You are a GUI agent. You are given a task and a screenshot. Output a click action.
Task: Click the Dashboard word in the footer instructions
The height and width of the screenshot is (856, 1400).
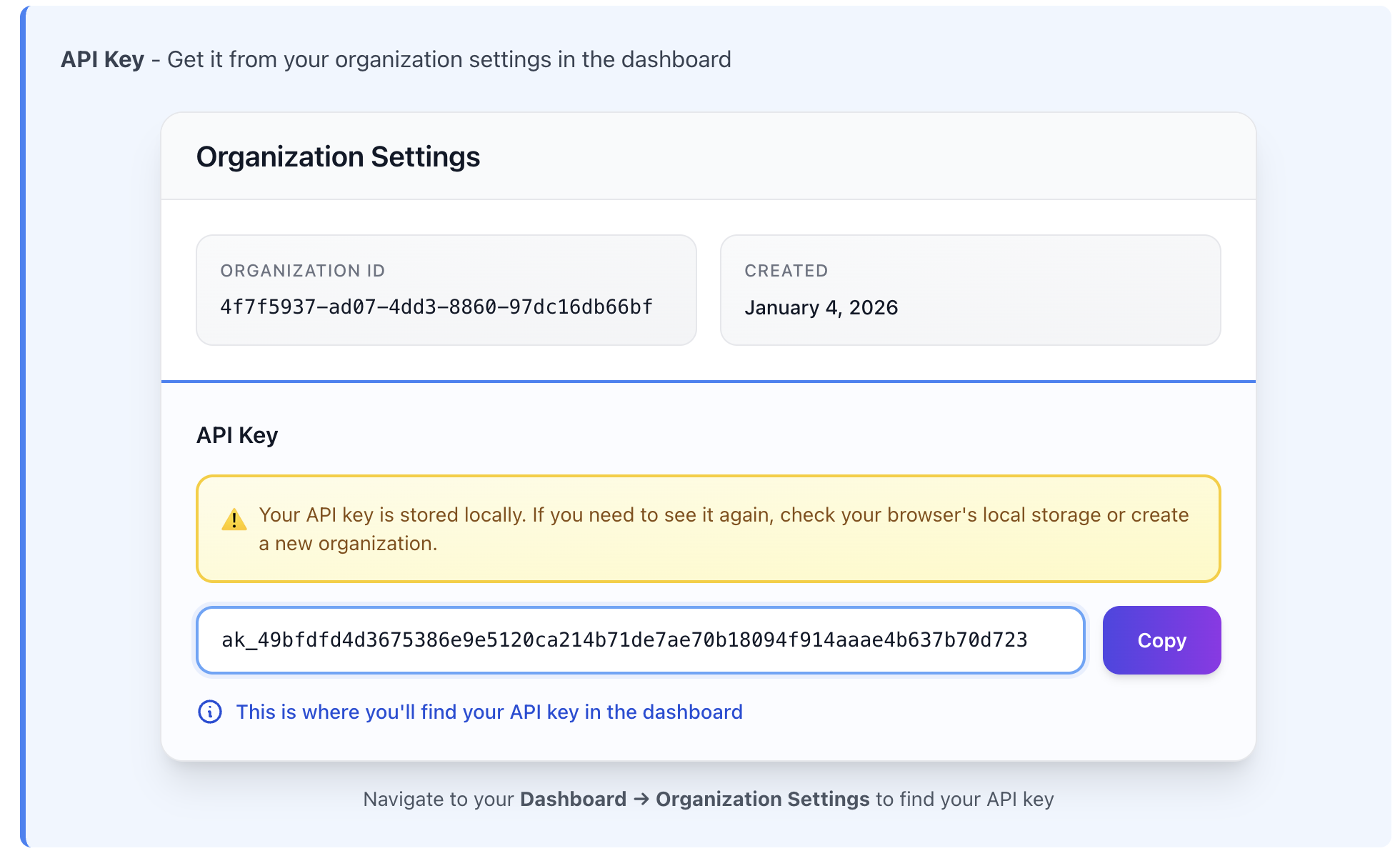pos(571,799)
